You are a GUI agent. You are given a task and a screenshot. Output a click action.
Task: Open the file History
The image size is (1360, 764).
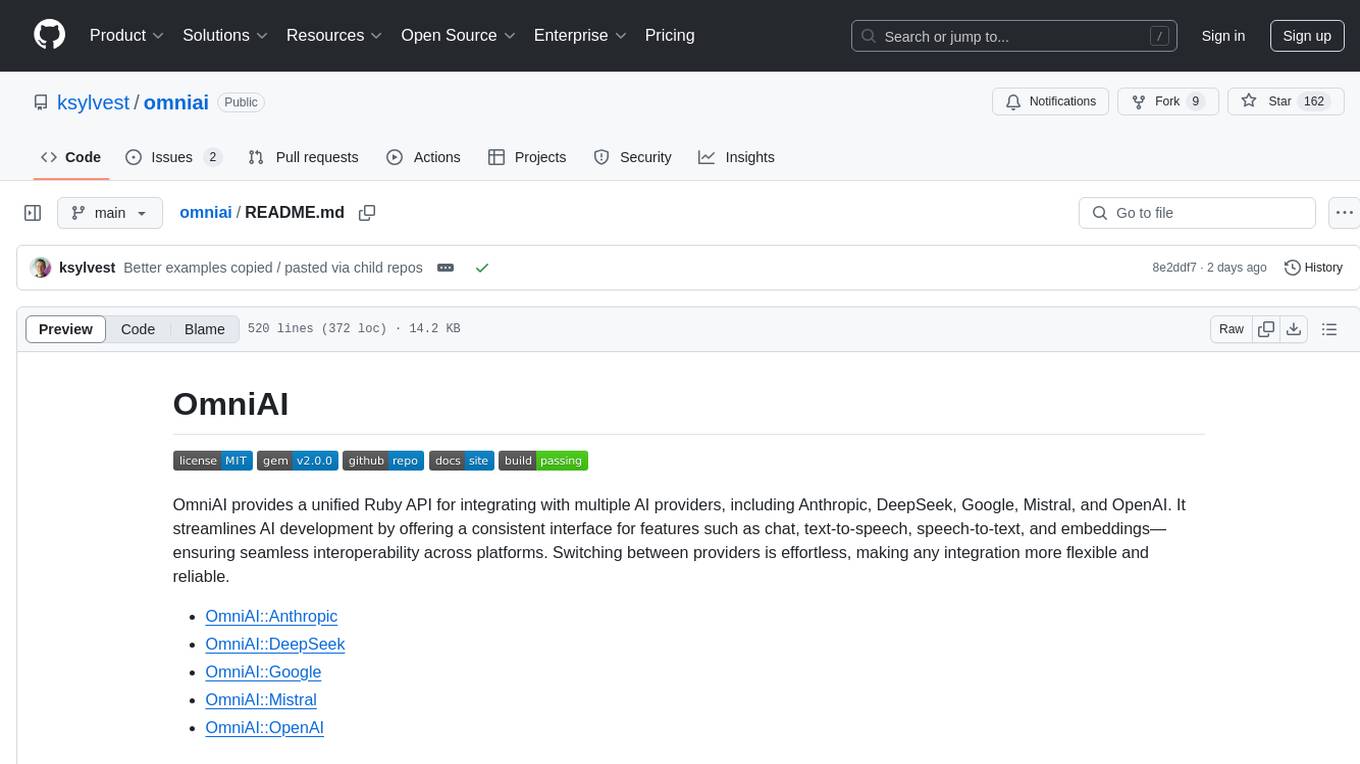[1313, 268]
